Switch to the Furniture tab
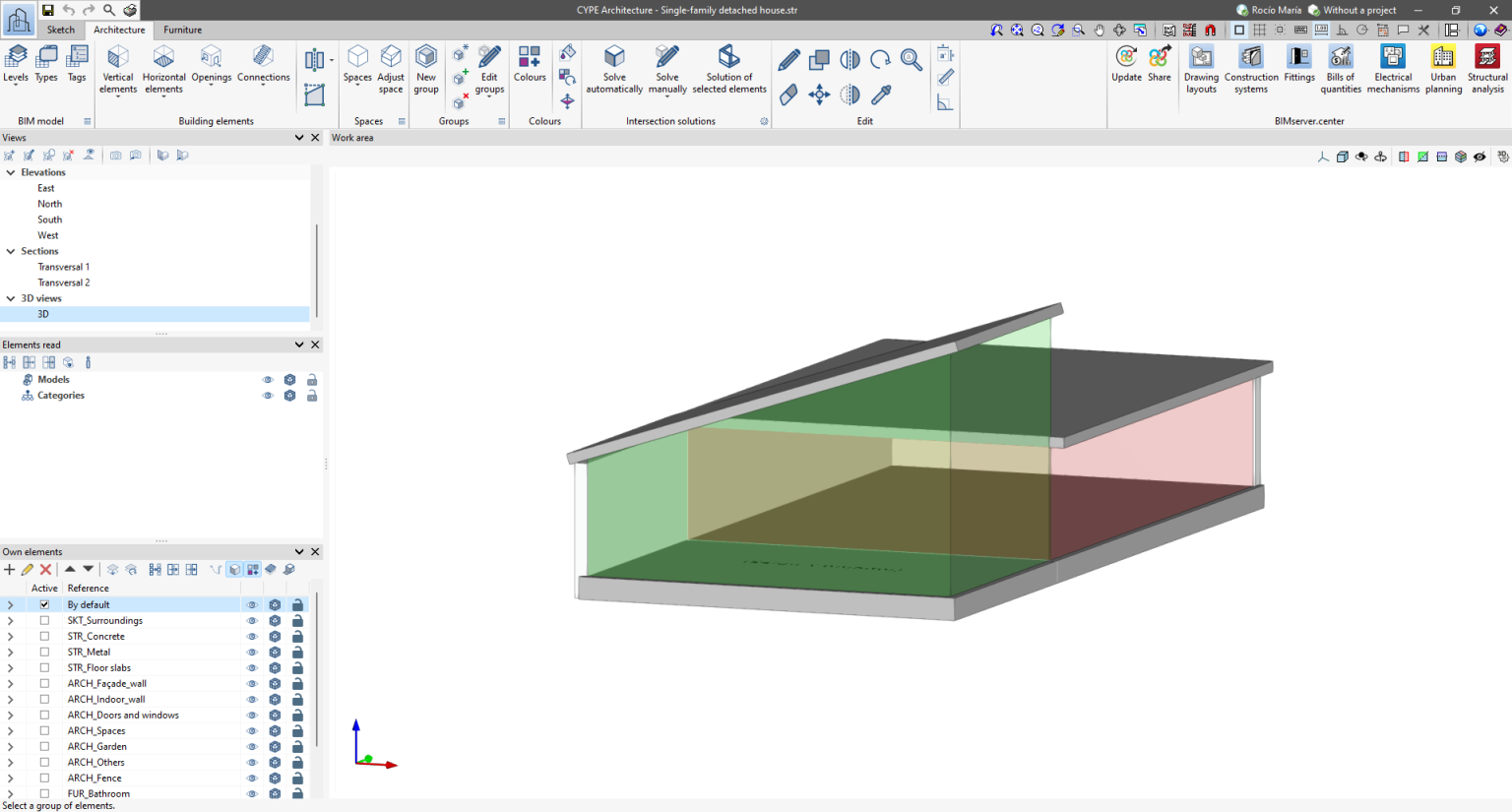This screenshot has height=812, width=1512. coord(182,30)
